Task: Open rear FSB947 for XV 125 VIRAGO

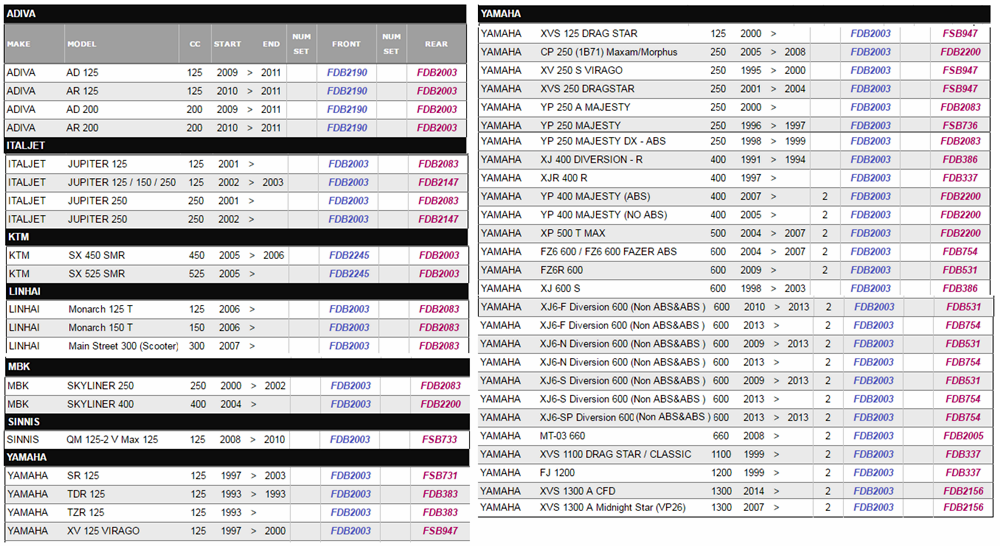Action: tap(440, 531)
